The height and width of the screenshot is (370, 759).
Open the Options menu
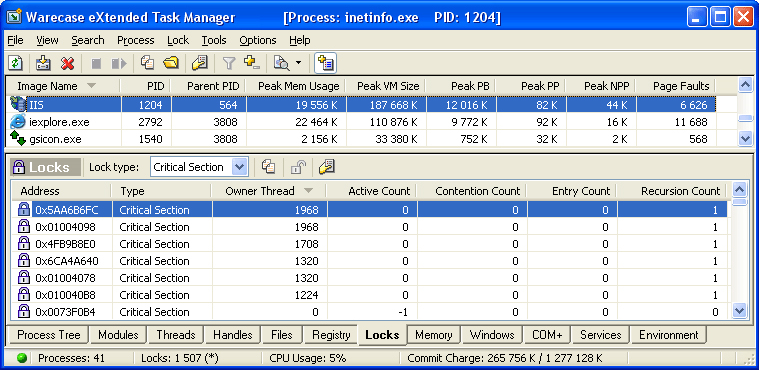258,40
